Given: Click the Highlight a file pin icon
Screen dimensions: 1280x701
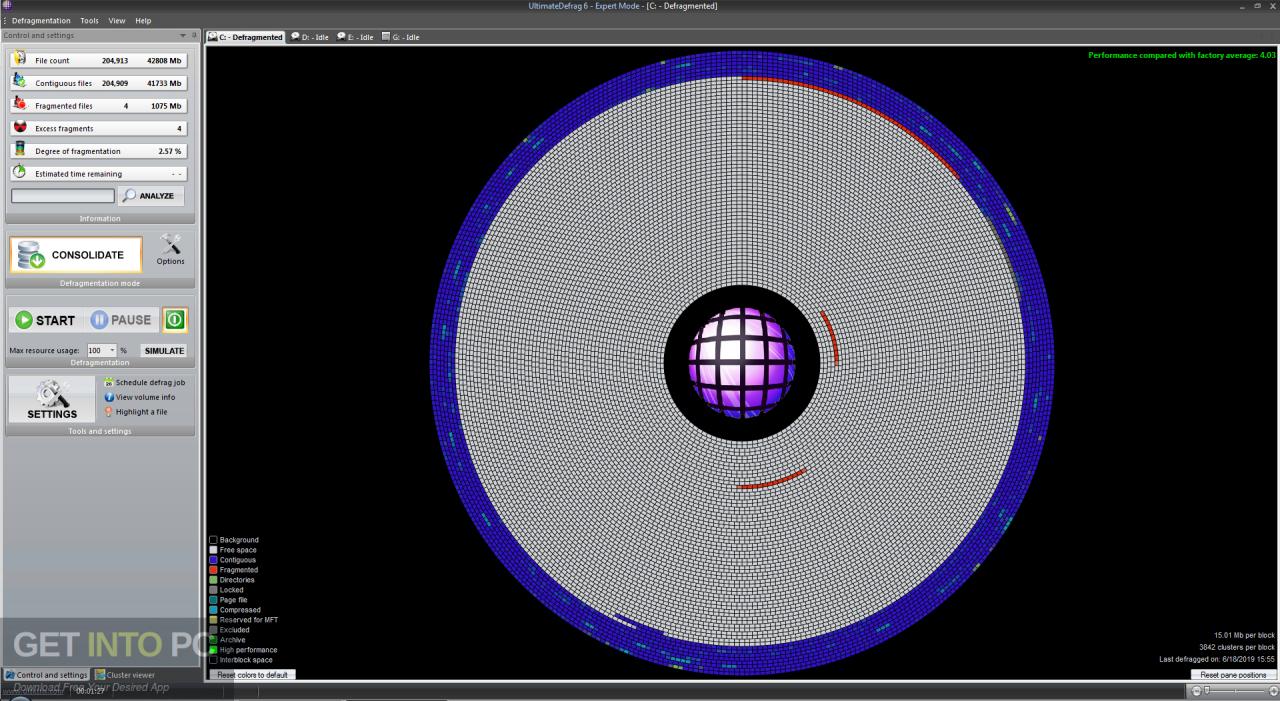Looking at the screenshot, I should click(x=109, y=411).
